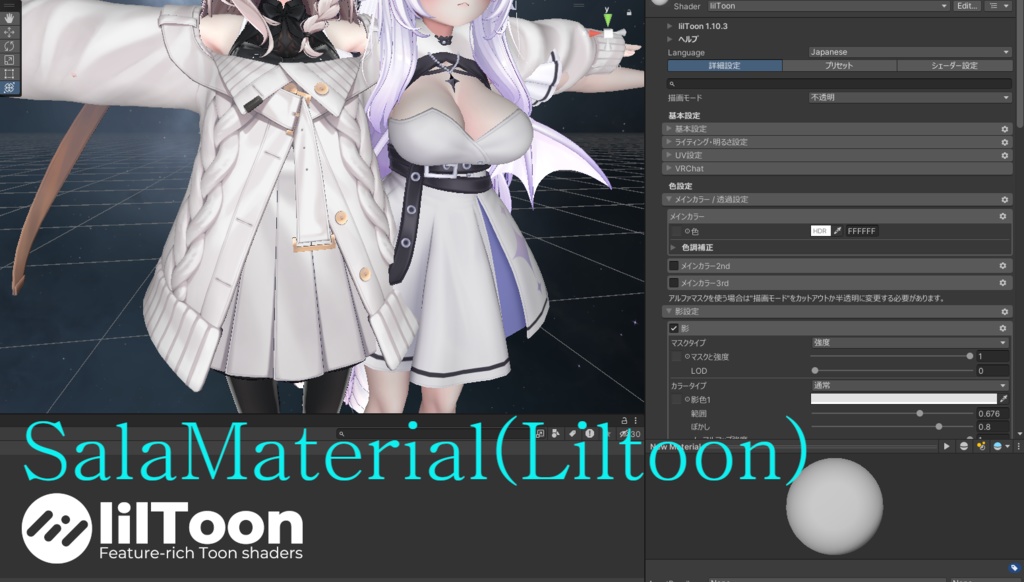This screenshot has height=582, width=1024.
Task: Adjust the LOD slider
Action: click(892, 370)
